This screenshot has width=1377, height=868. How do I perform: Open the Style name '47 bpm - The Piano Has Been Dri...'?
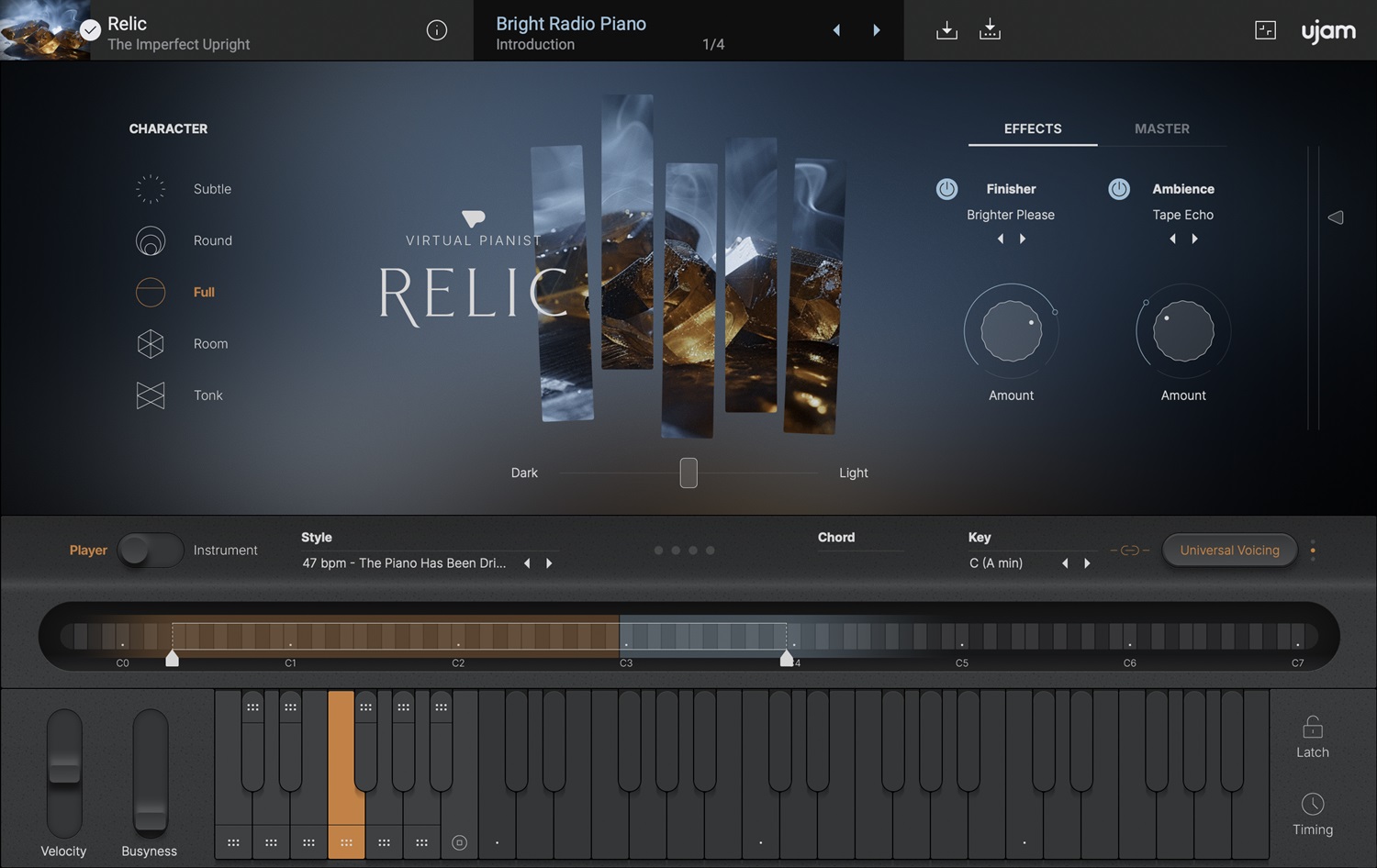404,563
